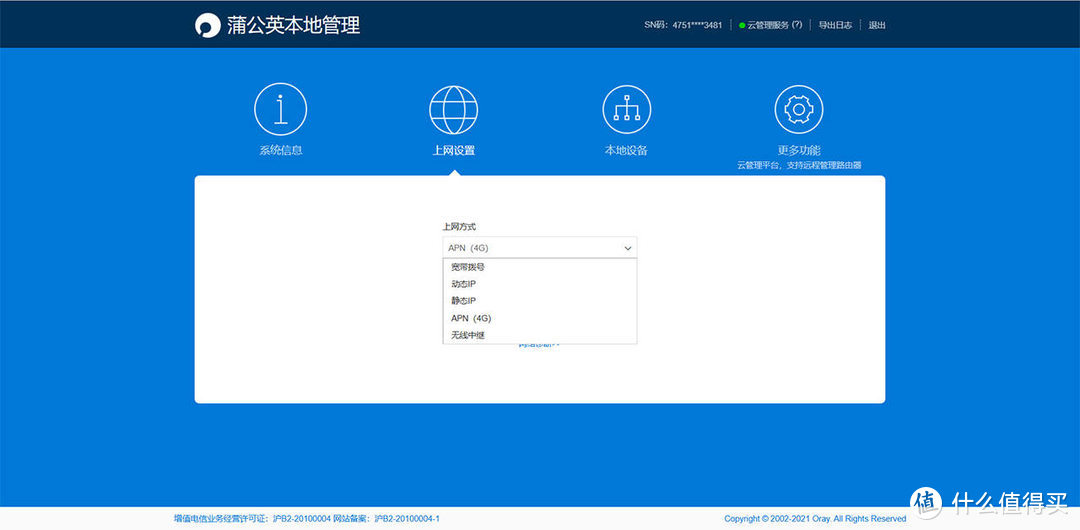The image size is (1080, 530).
Task: Choose 宽带拨号 from the dropdown list
Action: coord(468,267)
